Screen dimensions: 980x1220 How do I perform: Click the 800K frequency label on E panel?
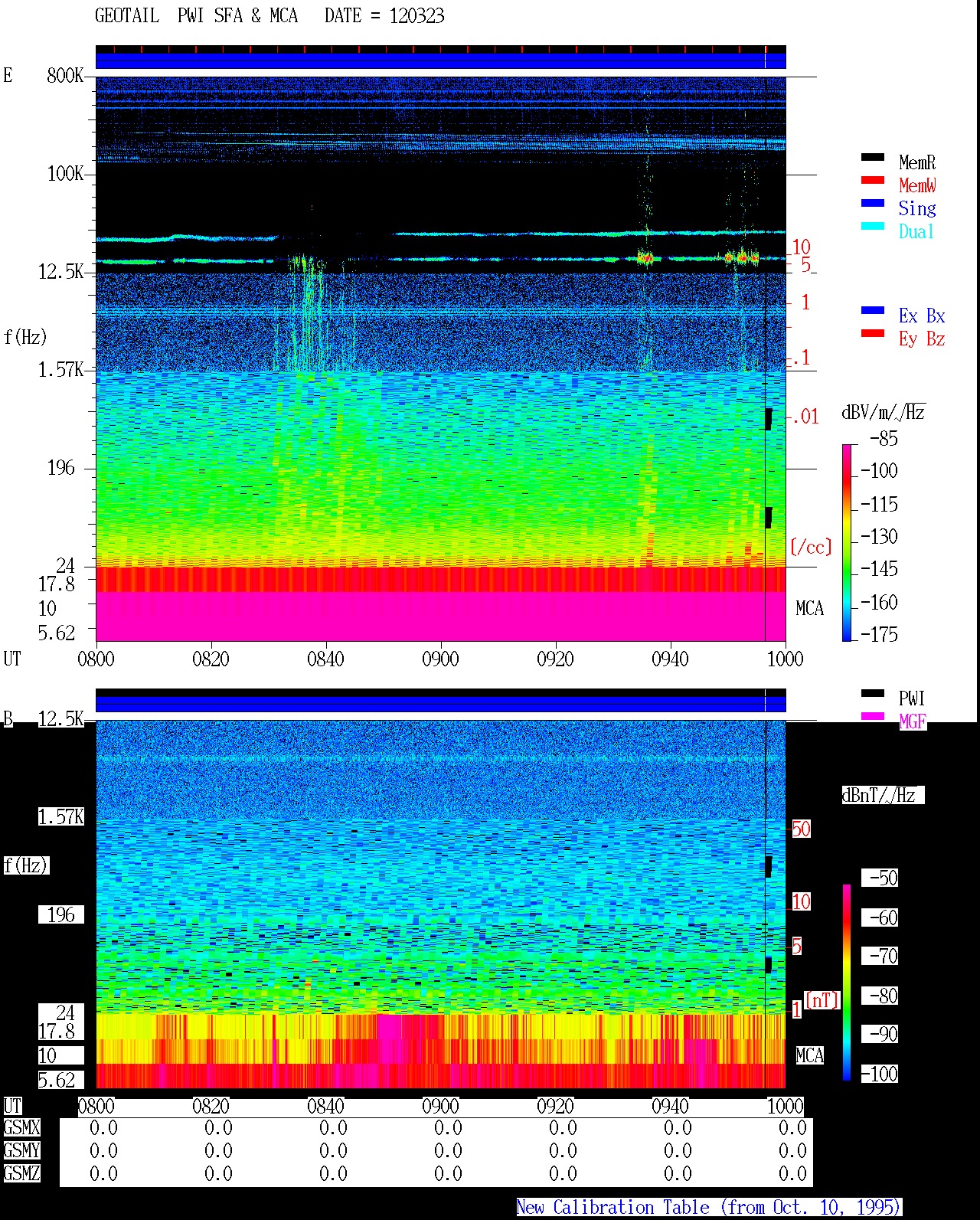(65, 75)
